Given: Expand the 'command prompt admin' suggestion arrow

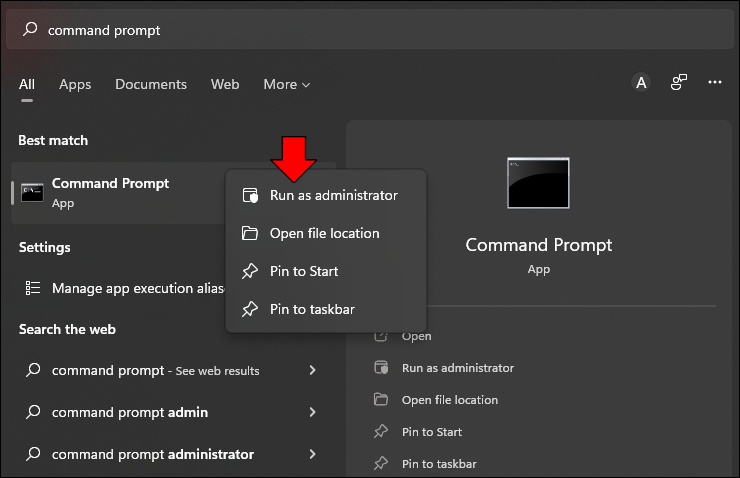Looking at the screenshot, I should coord(313,412).
